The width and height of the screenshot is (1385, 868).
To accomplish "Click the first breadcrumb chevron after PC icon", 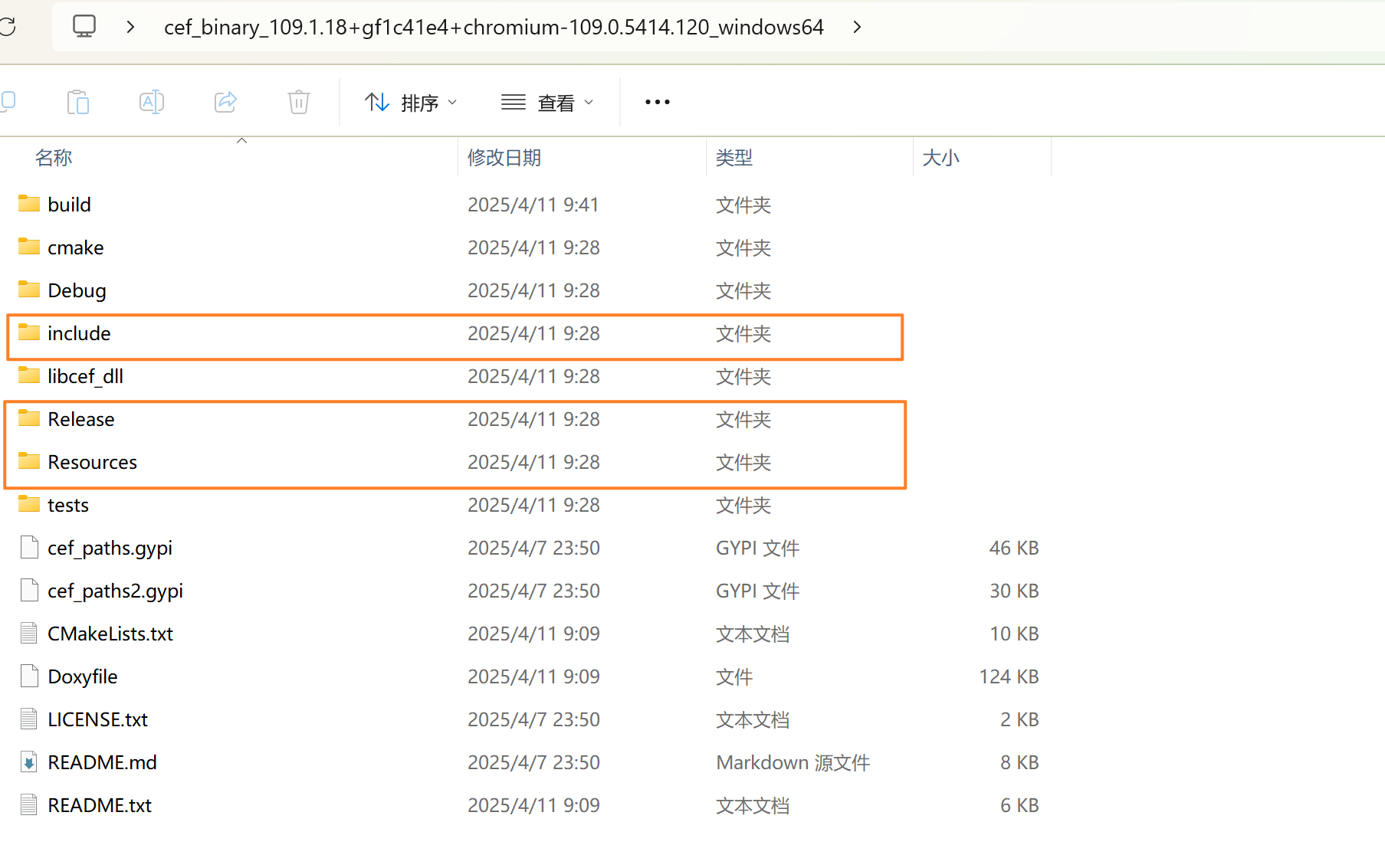I will pos(130,26).
